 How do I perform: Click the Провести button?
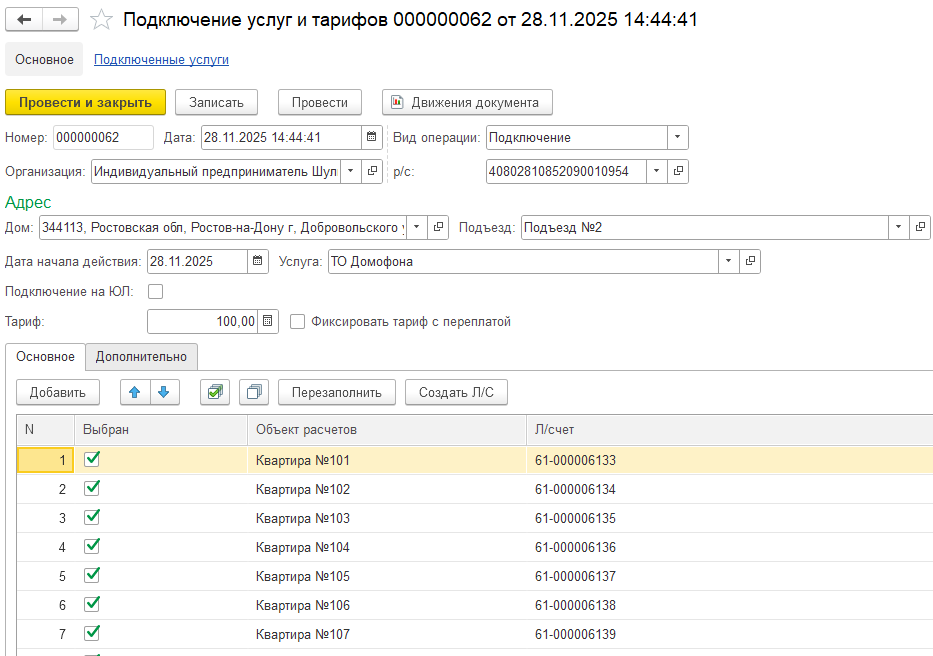(x=320, y=102)
